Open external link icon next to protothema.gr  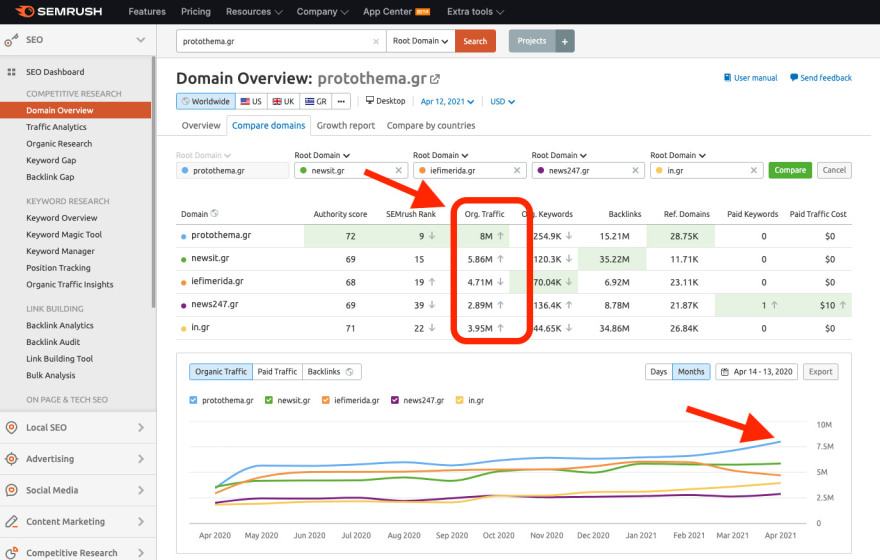click(x=435, y=79)
